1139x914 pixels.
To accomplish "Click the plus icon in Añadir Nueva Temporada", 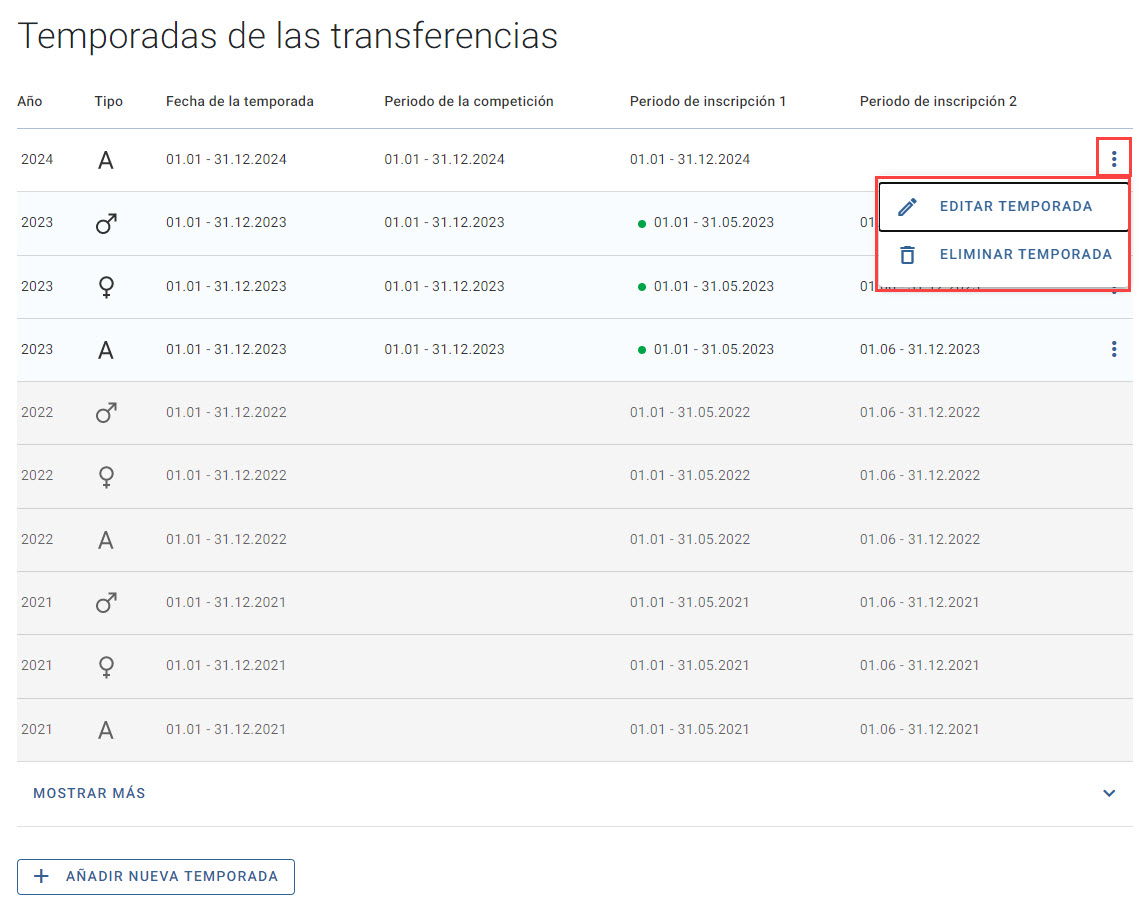I will click(x=41, y=877).
